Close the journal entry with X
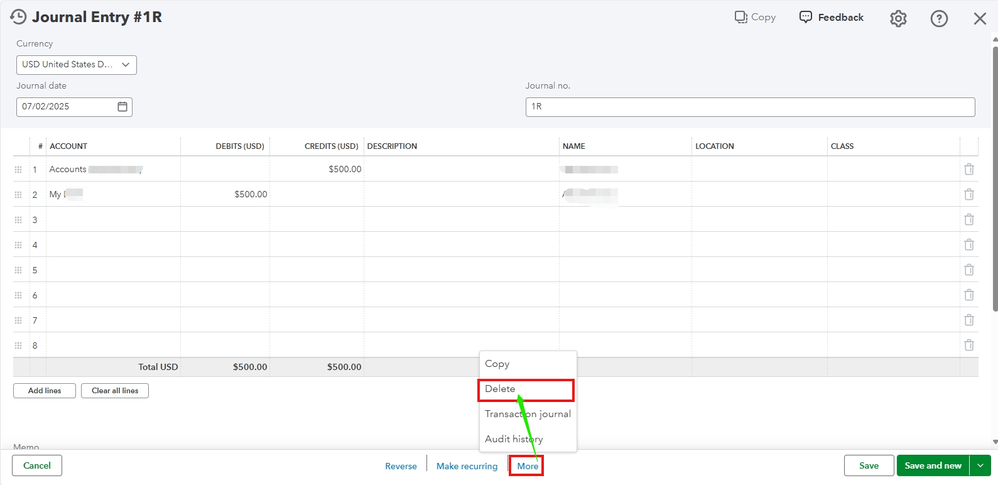998x485 pixels. point(980,18)
